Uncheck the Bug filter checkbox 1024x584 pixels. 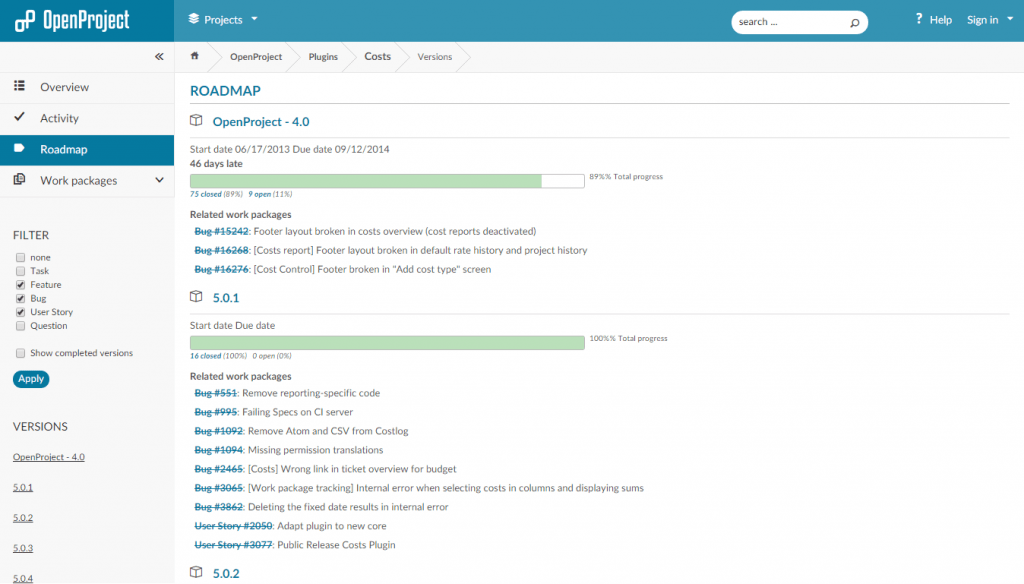click(x=21, y=298)
